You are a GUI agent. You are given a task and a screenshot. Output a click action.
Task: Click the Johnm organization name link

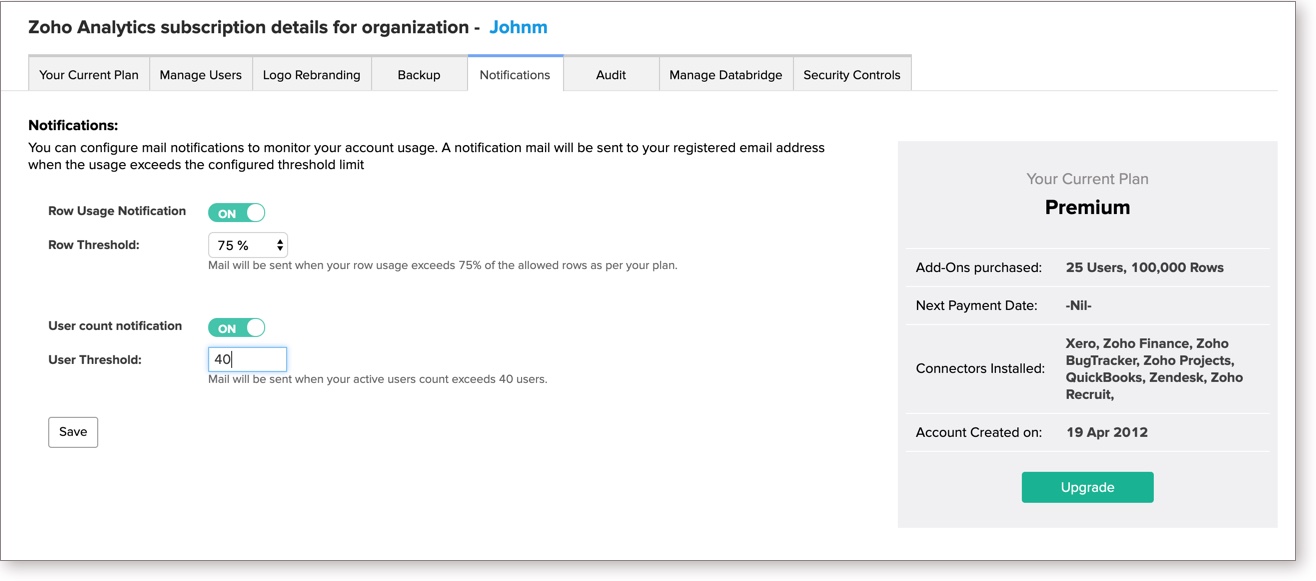518,27
